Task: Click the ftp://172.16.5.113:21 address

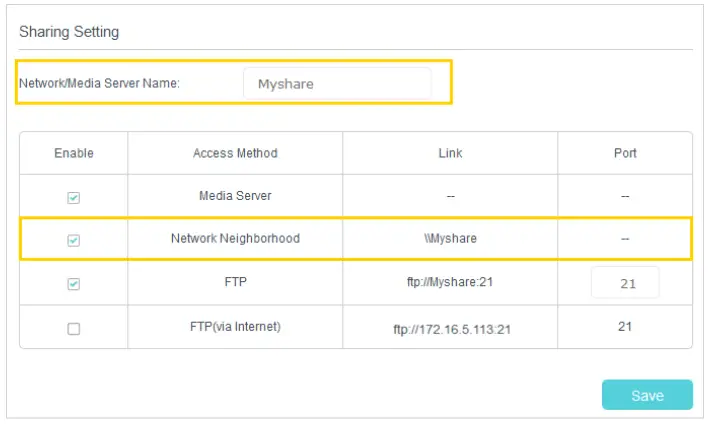Action: click(450, 328)
